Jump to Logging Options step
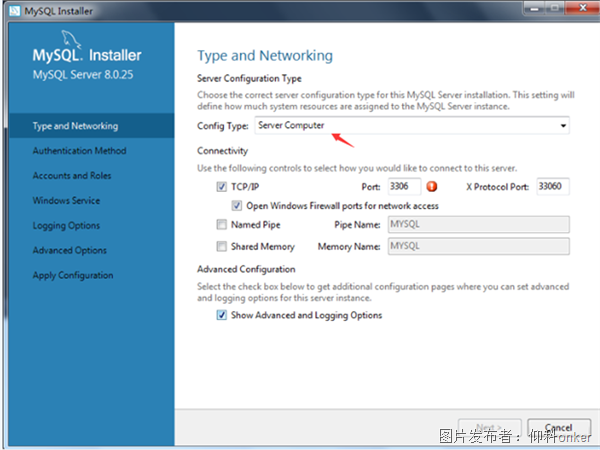600x450 pixels. (x=66, y=226)
